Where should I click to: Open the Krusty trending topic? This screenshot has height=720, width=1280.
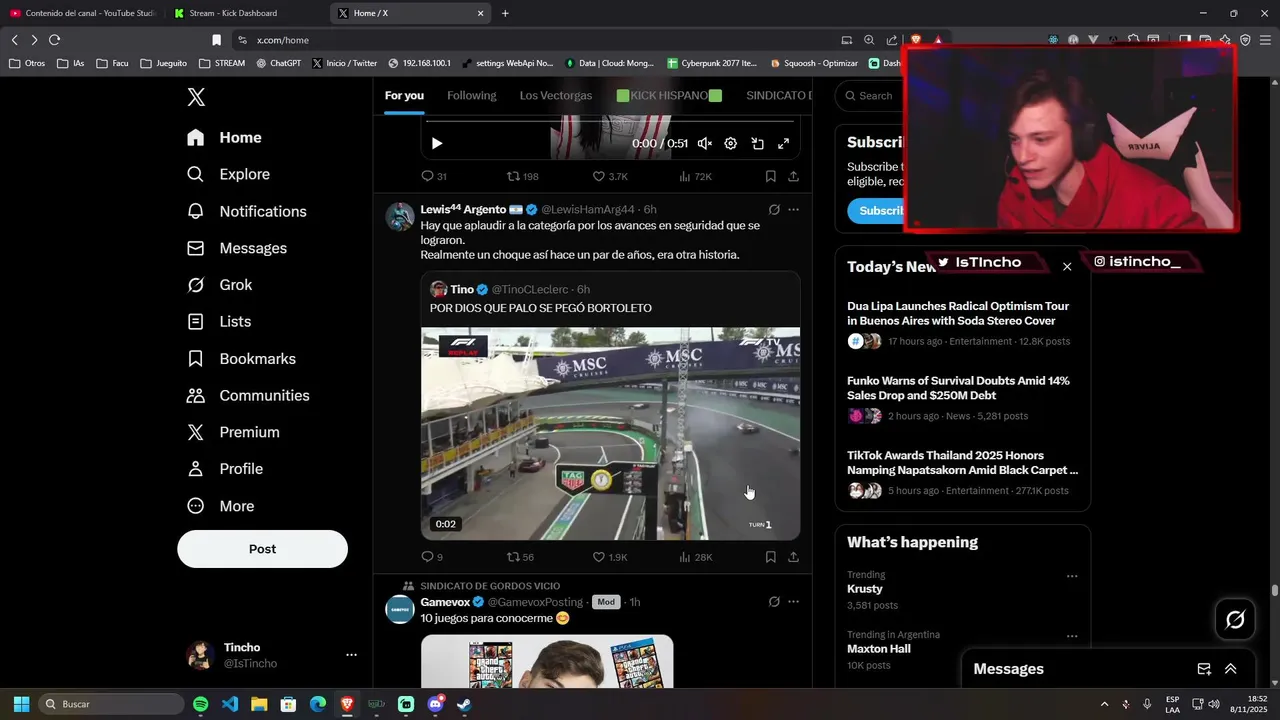click(x=864, y=589)
